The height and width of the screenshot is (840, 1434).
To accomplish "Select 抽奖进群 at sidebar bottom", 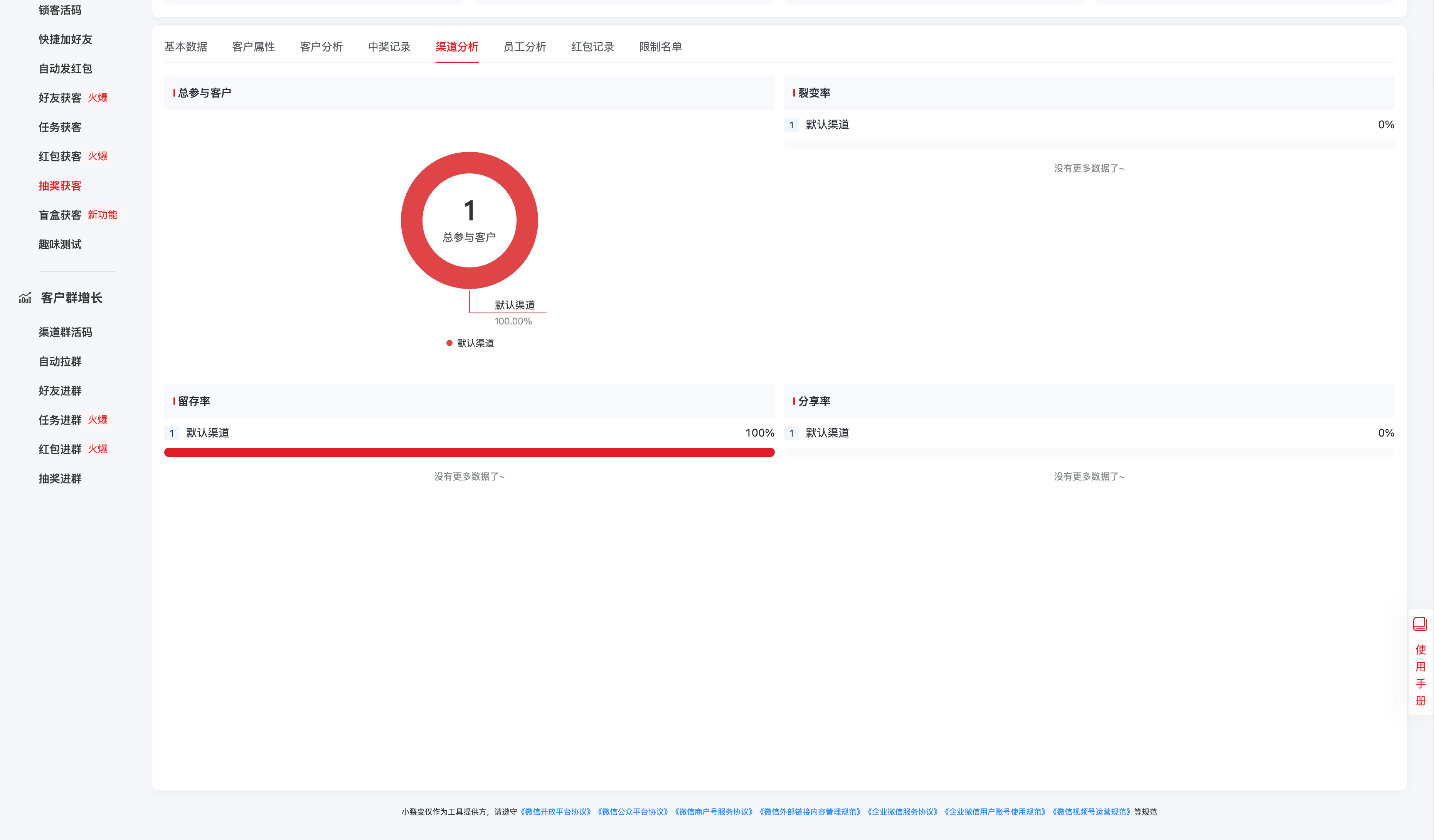I will [x=59, y=478].
